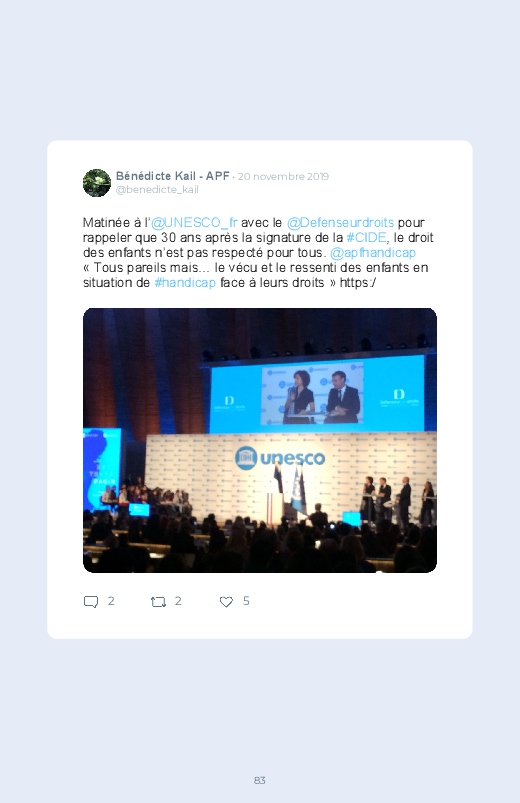520x803 pixels.
Task: Click the big screen showing two speakers
Action: [x=317, y=393]
